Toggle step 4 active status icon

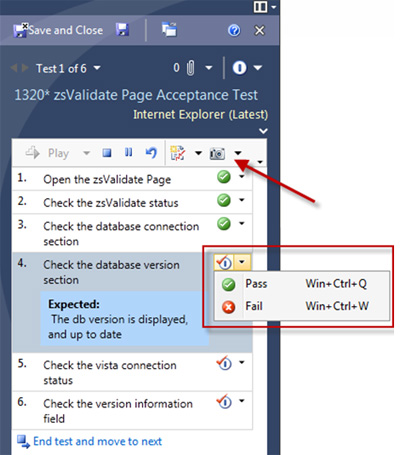[x=224, y=262]
